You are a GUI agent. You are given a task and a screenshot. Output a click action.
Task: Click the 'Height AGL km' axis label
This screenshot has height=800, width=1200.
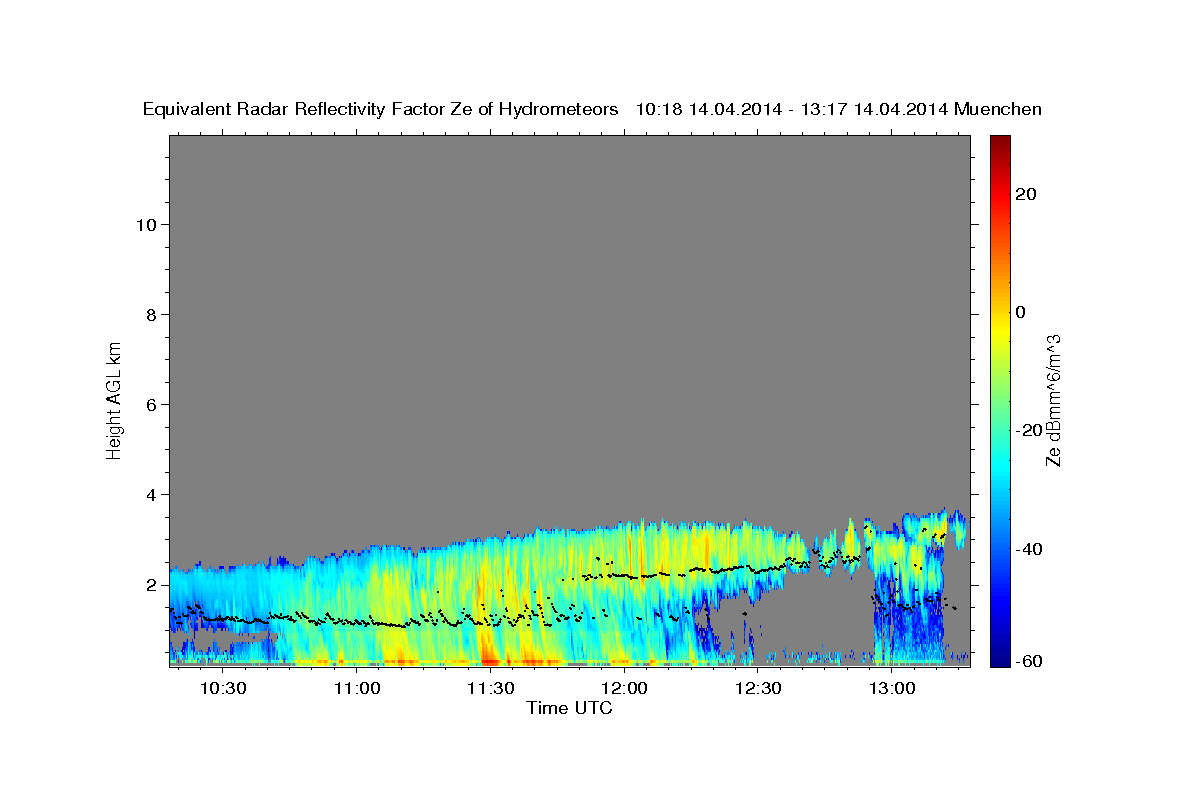point(114,399)
